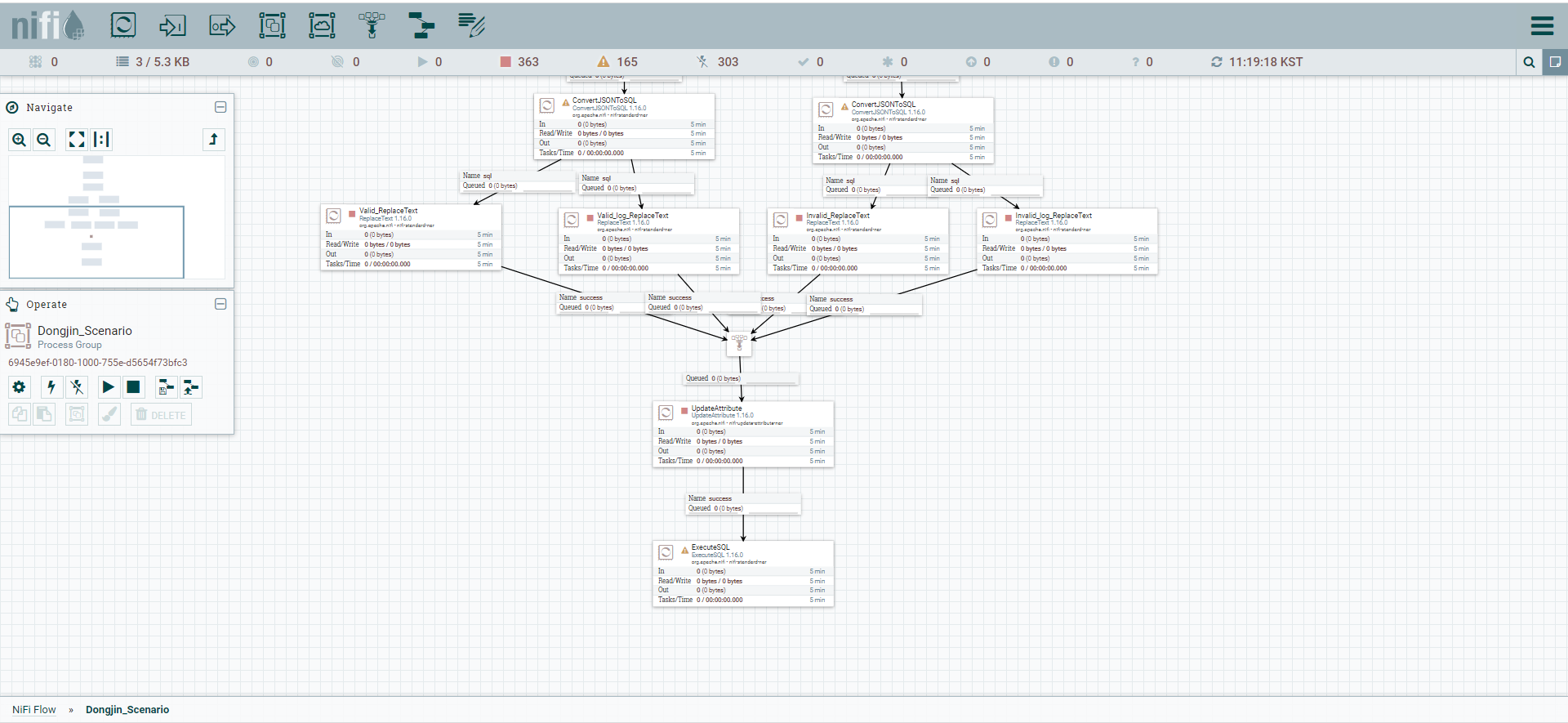The width and height of the screenshot is (1568, 723).
Task: Select the funnel on the canvas
Action: coord(739,343)
